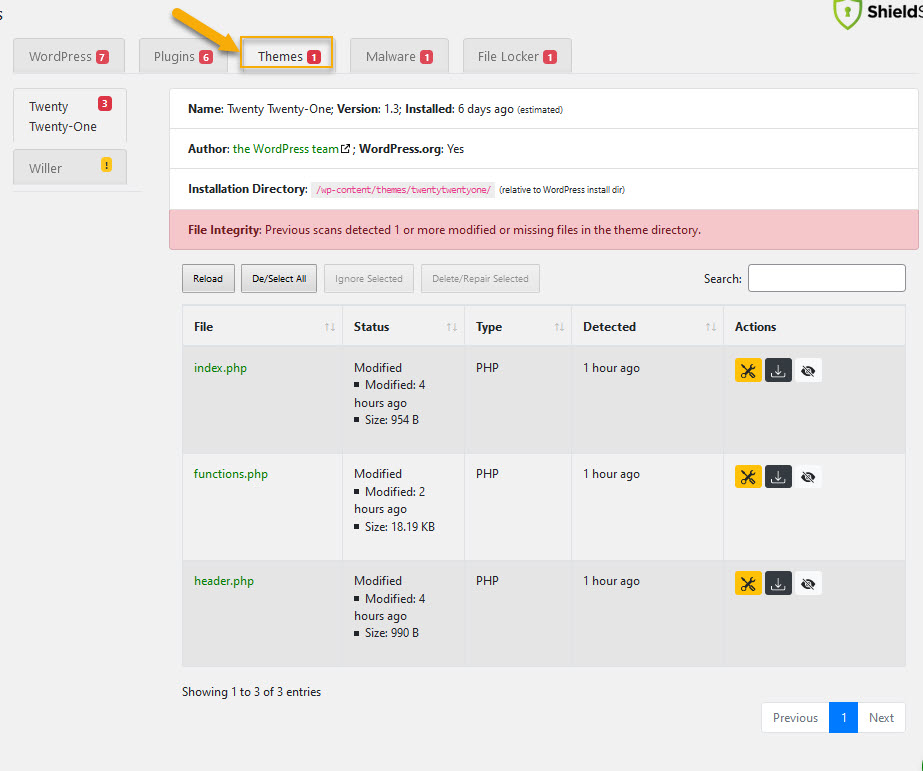
Task: Open the File Locker tab
Action: tap(517, 57)
